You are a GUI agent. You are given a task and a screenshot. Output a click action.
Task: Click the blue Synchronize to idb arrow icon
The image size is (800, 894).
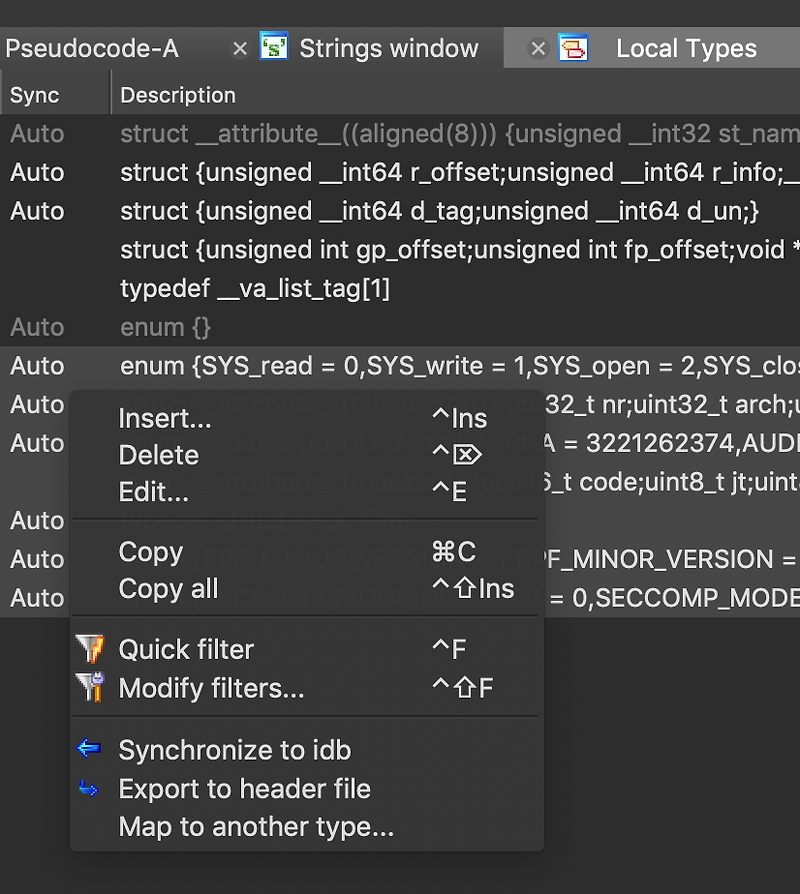click(89, 750)
